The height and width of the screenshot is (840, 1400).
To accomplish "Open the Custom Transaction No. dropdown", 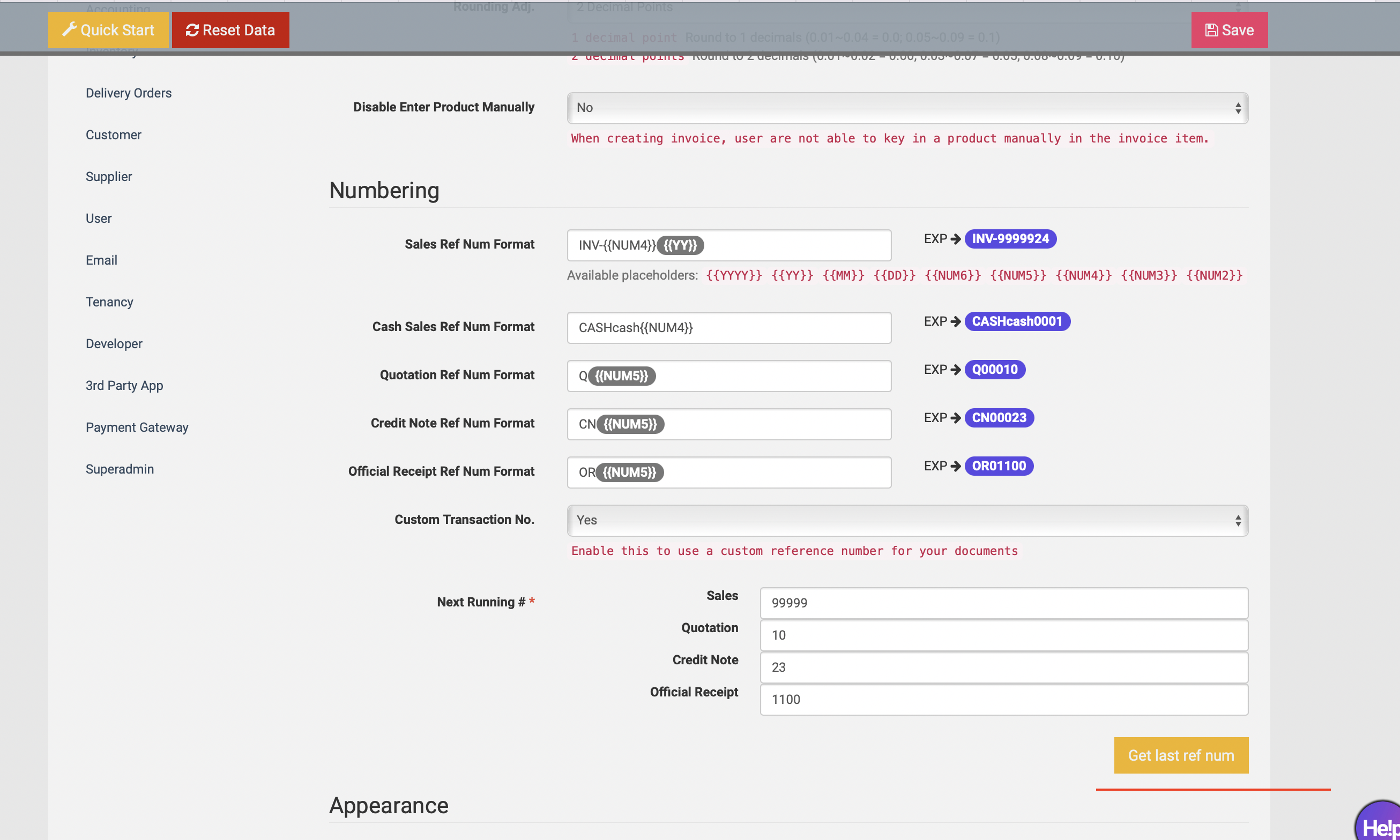I will click(907, 520).
